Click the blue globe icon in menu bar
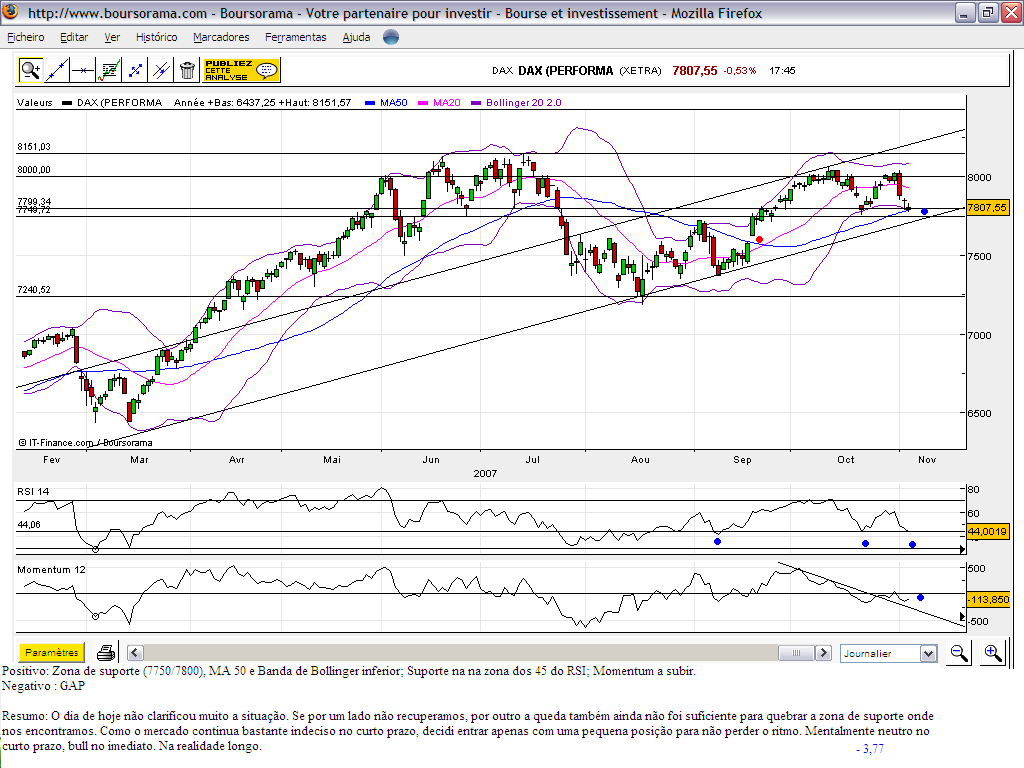Image resolution: width=1024 pixels, height=768 pixels. 391,37
